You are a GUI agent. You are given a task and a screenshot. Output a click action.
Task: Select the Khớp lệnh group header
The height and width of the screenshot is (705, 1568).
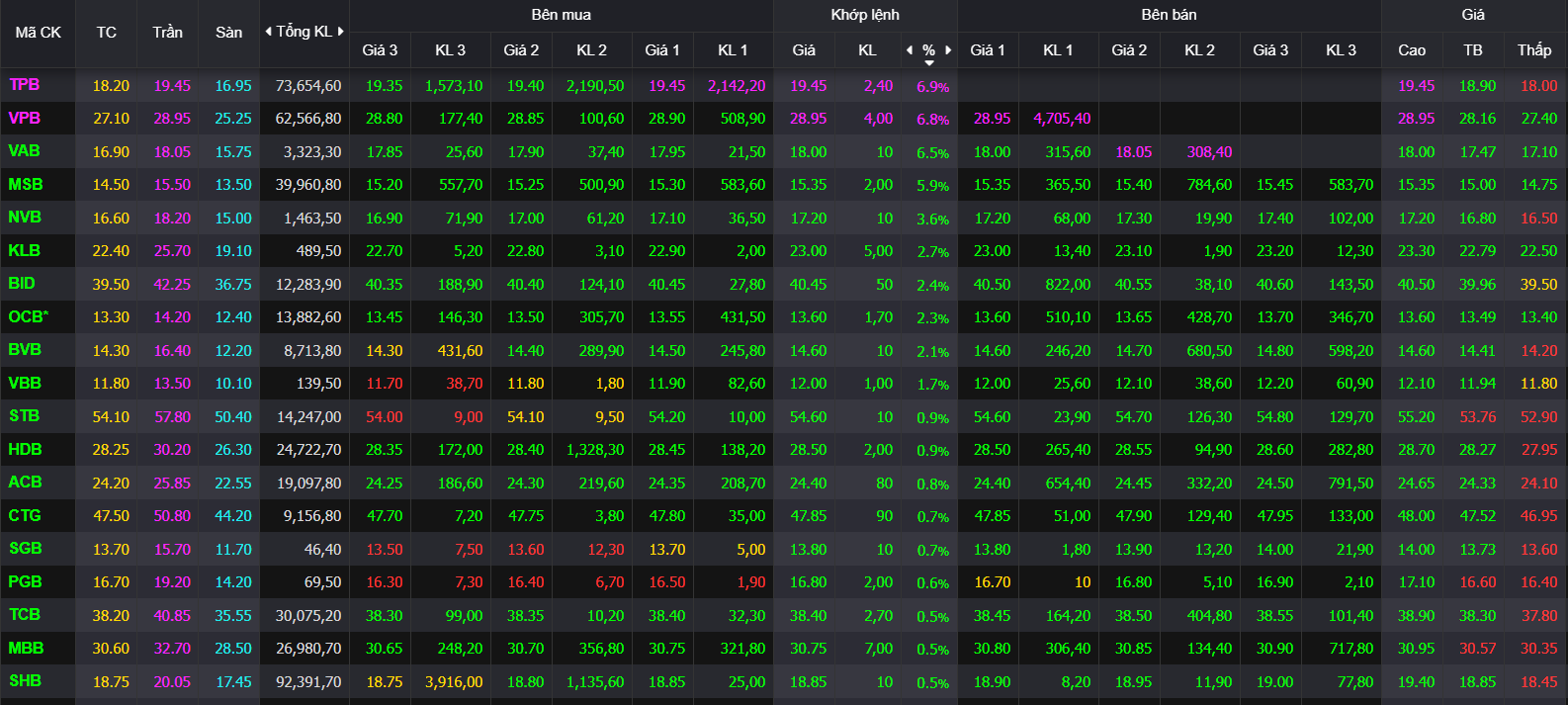tap(865, 15)
